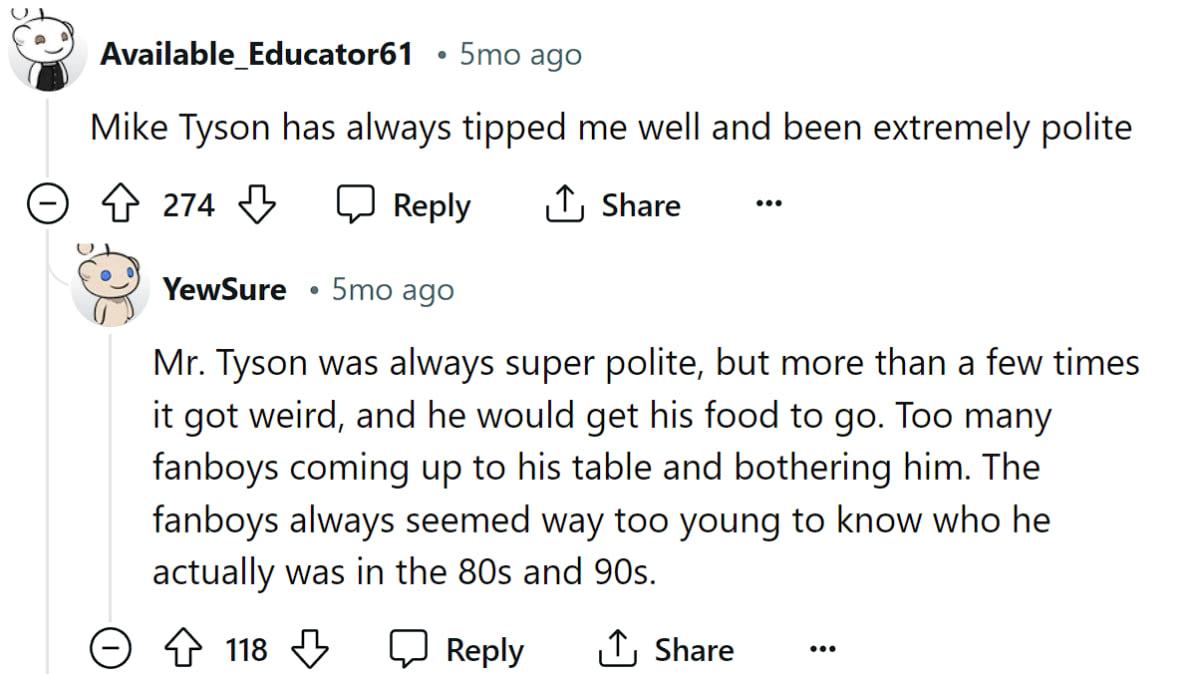Click Available_Educator61's avatar icon

[x=43, y=50]
